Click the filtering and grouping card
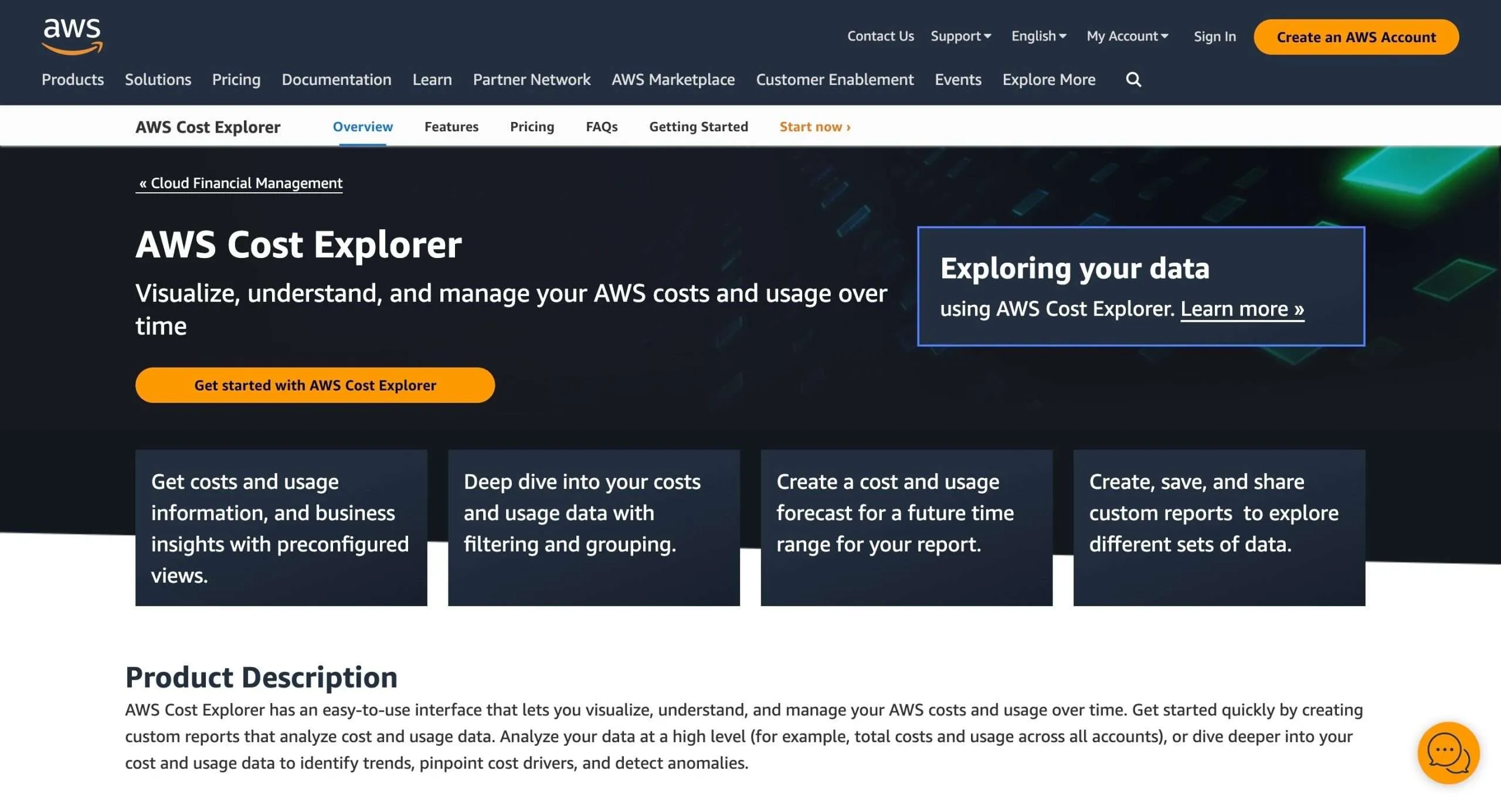This screenshot has height=812, width=1501. 593,528
